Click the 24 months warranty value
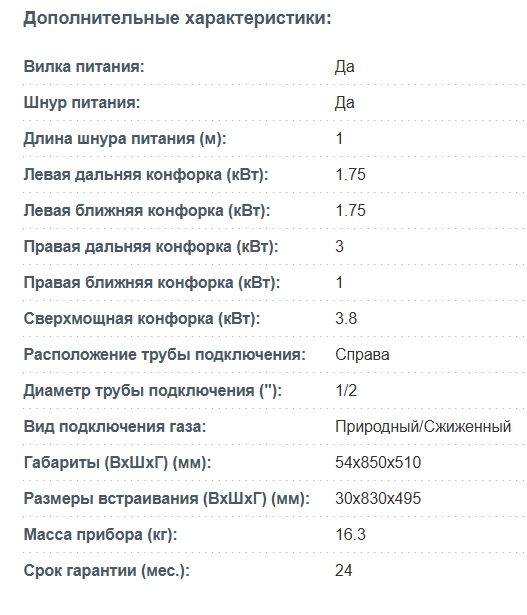527x615 pixels. tap(343, 571)
